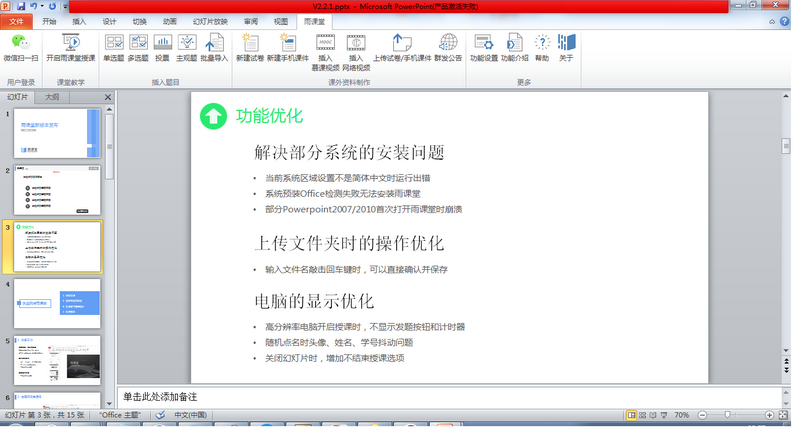Select the 雨课堂 ribbon tab
Image resolution: width=800 pixels, height=431 pixels.
pos(314,21)
